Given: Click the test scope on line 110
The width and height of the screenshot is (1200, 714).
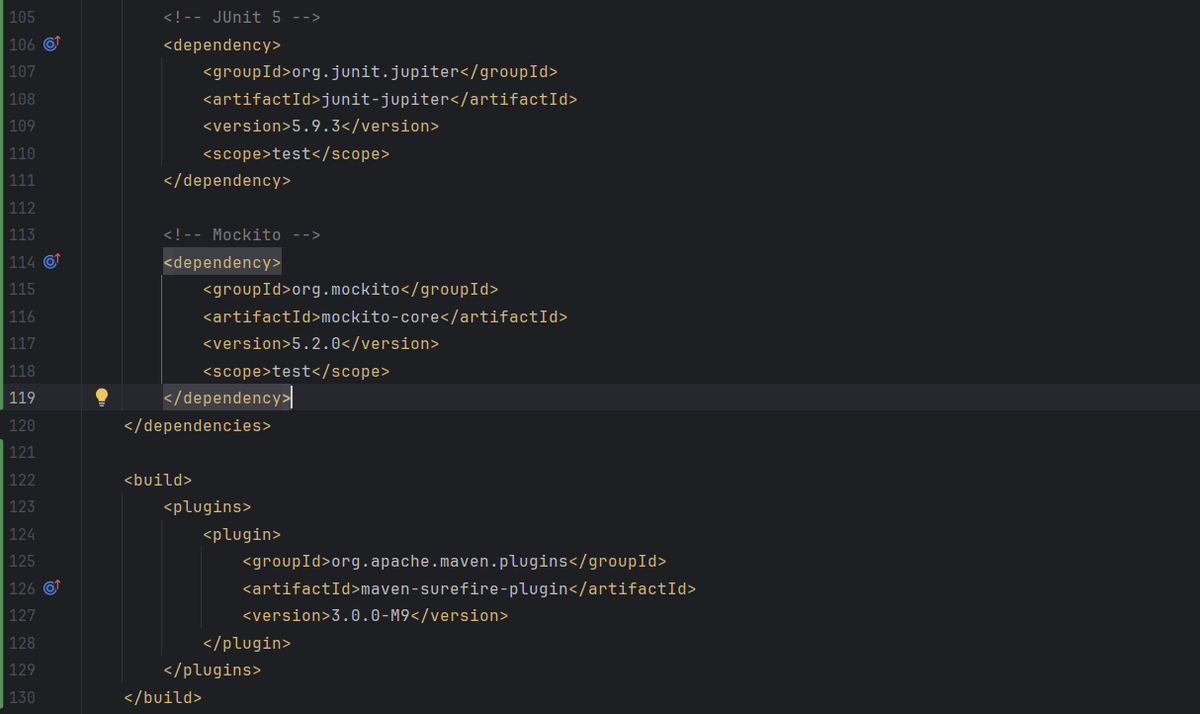Looking at the screenshot, I should (x=291, y=154).
